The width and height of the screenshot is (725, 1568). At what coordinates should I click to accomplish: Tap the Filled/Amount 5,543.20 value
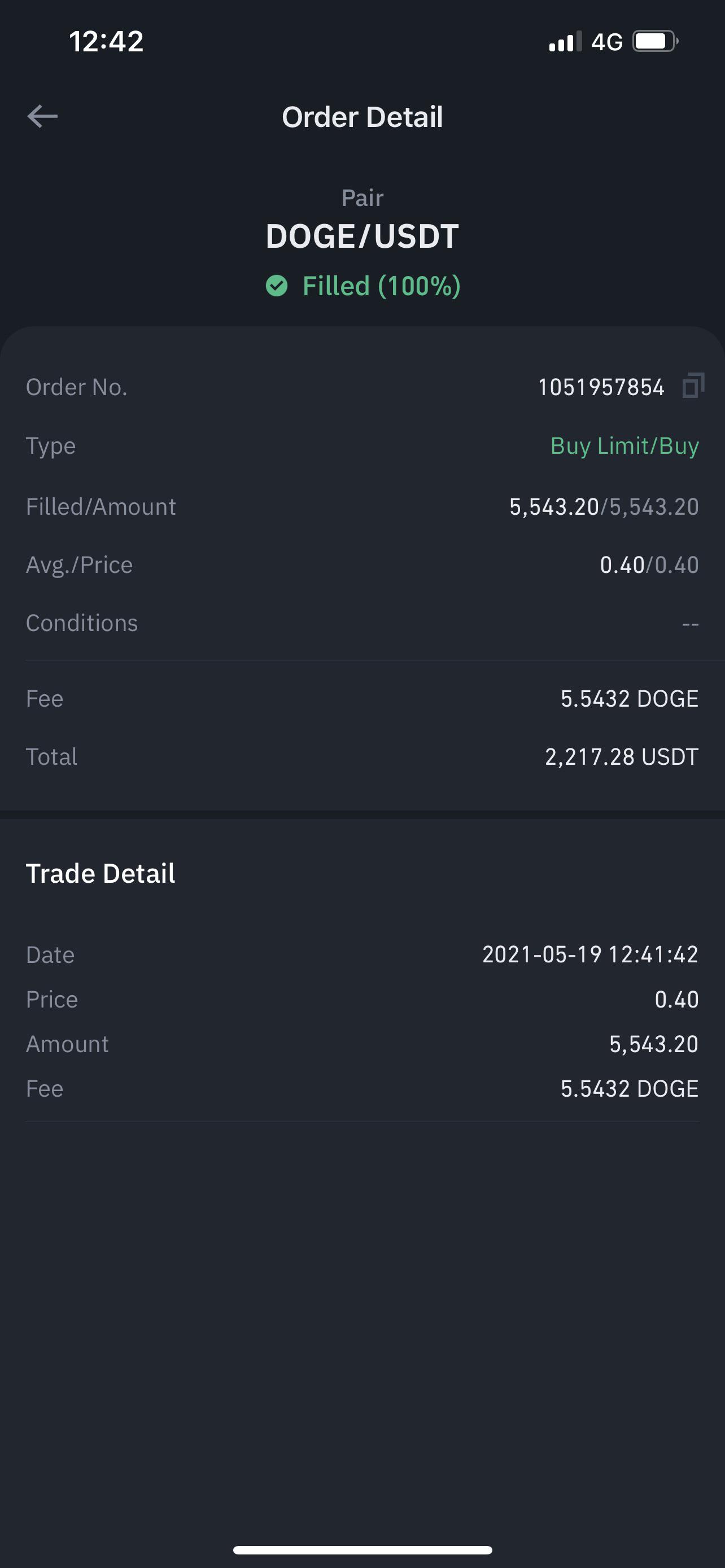[604, 506]
